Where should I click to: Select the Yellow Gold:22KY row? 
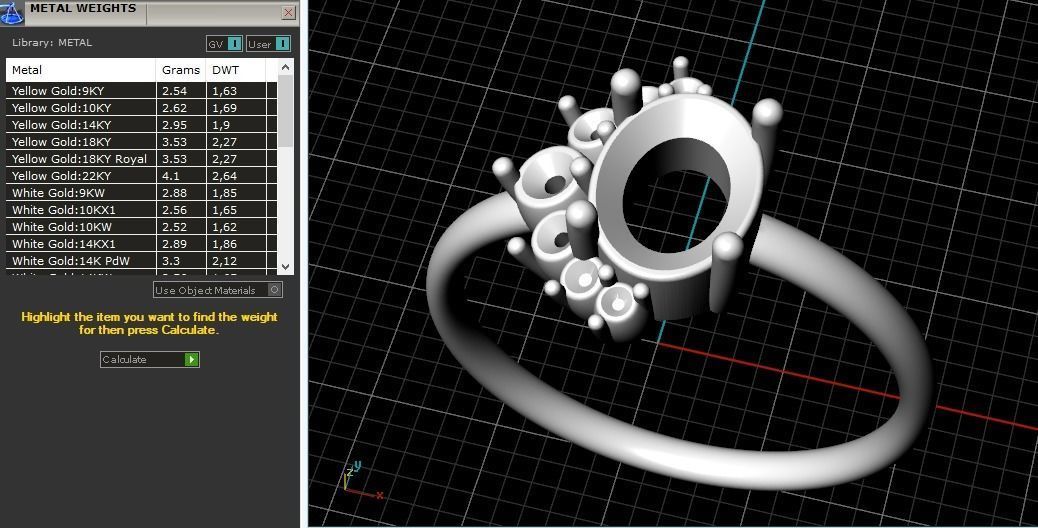[142, 176]
